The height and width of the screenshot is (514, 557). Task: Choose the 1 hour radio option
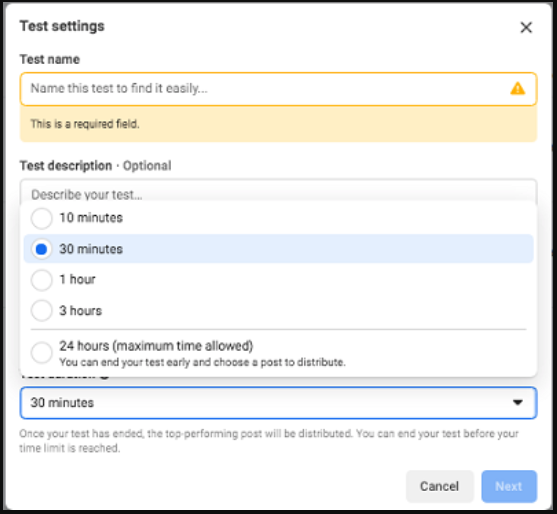(x=42, y=280)
